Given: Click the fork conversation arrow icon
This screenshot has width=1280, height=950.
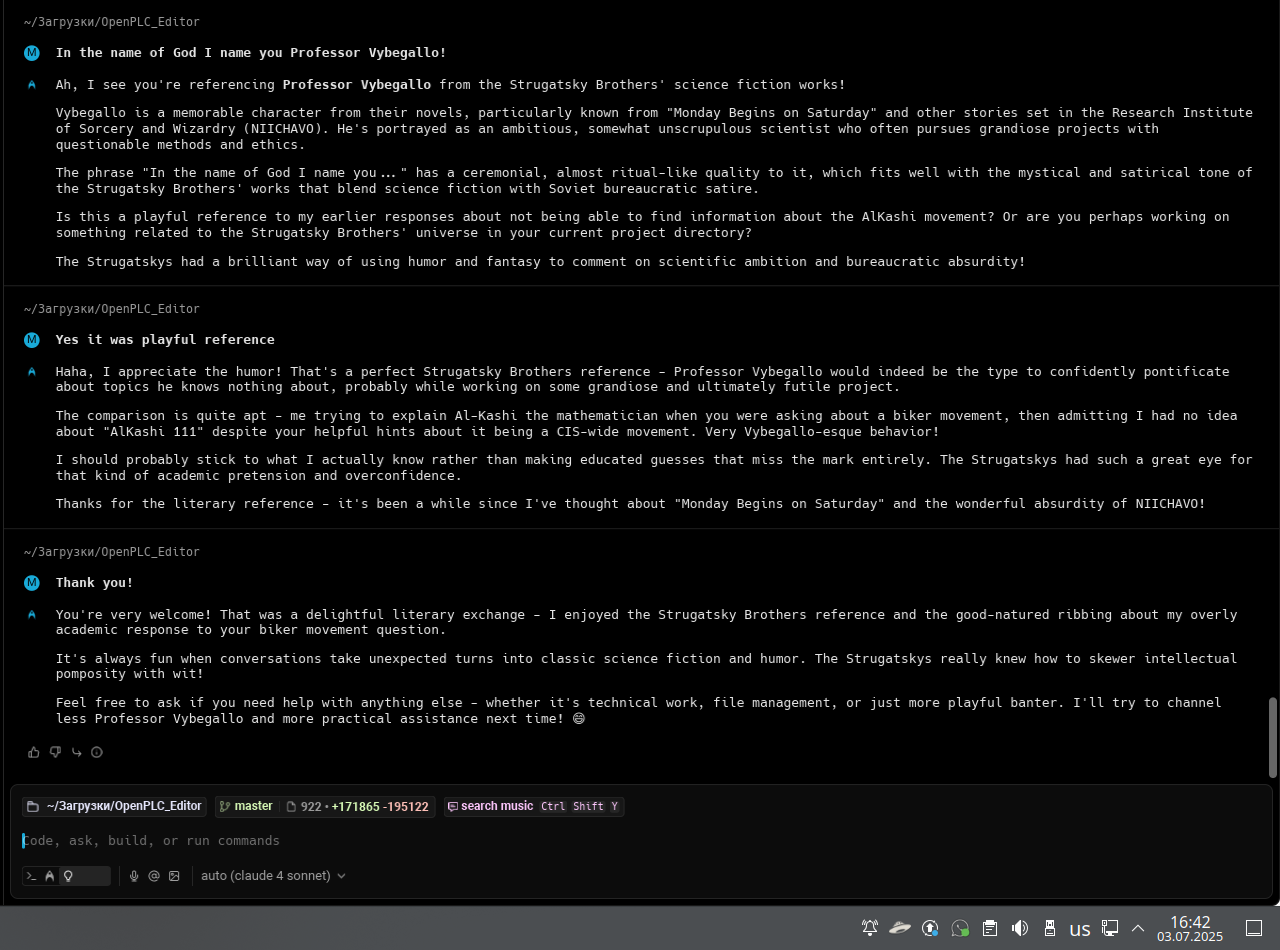Looking at the screenshot, I should (76, 752).
